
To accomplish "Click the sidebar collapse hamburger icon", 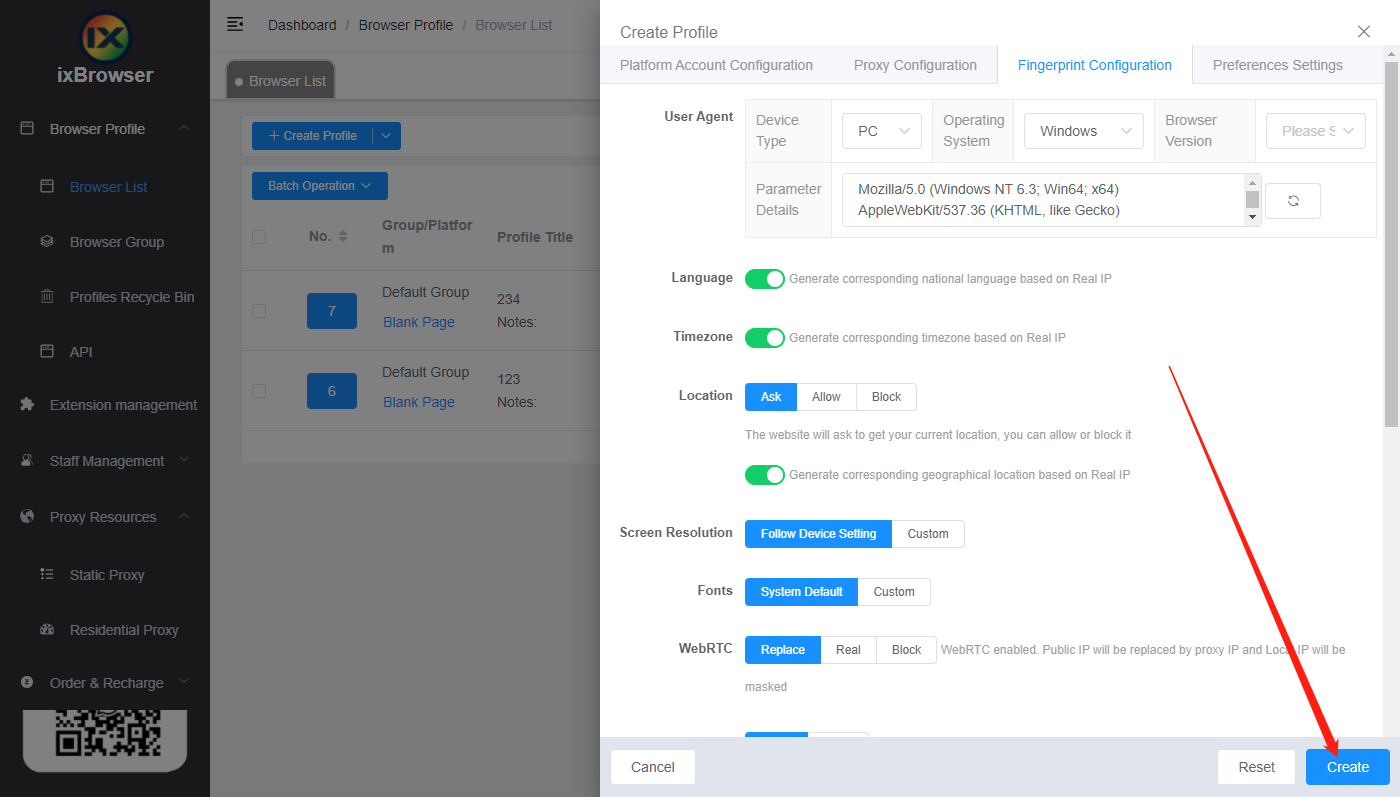I will point(235,24).
